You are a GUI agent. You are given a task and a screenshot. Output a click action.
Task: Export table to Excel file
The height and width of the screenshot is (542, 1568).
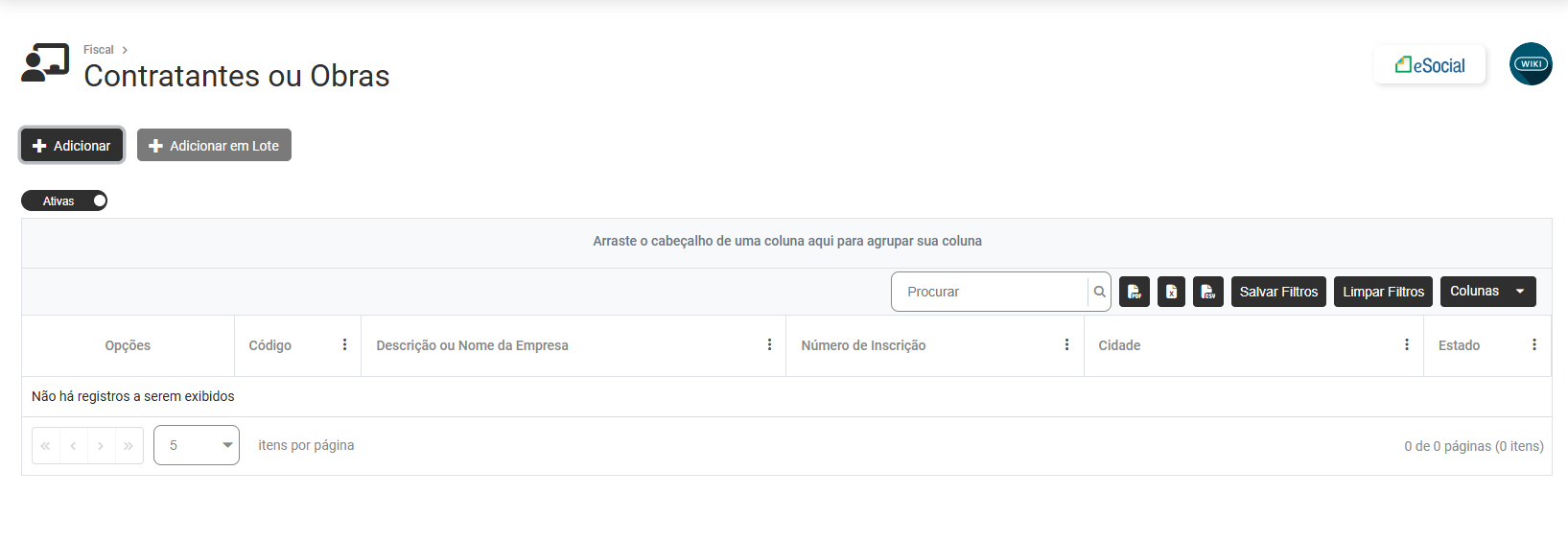tap(1171, 292)
